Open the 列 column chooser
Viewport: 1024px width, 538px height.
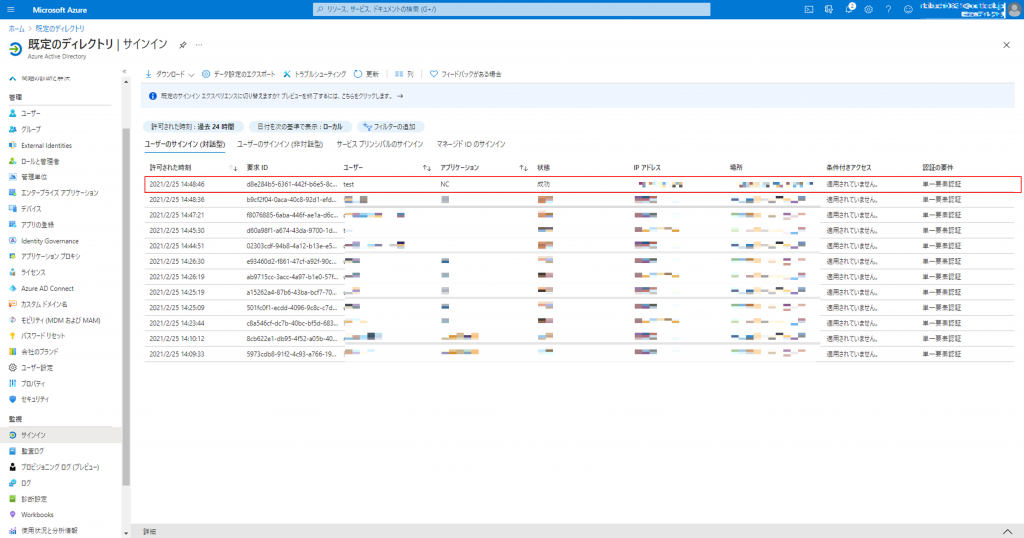tap(404, 74)
